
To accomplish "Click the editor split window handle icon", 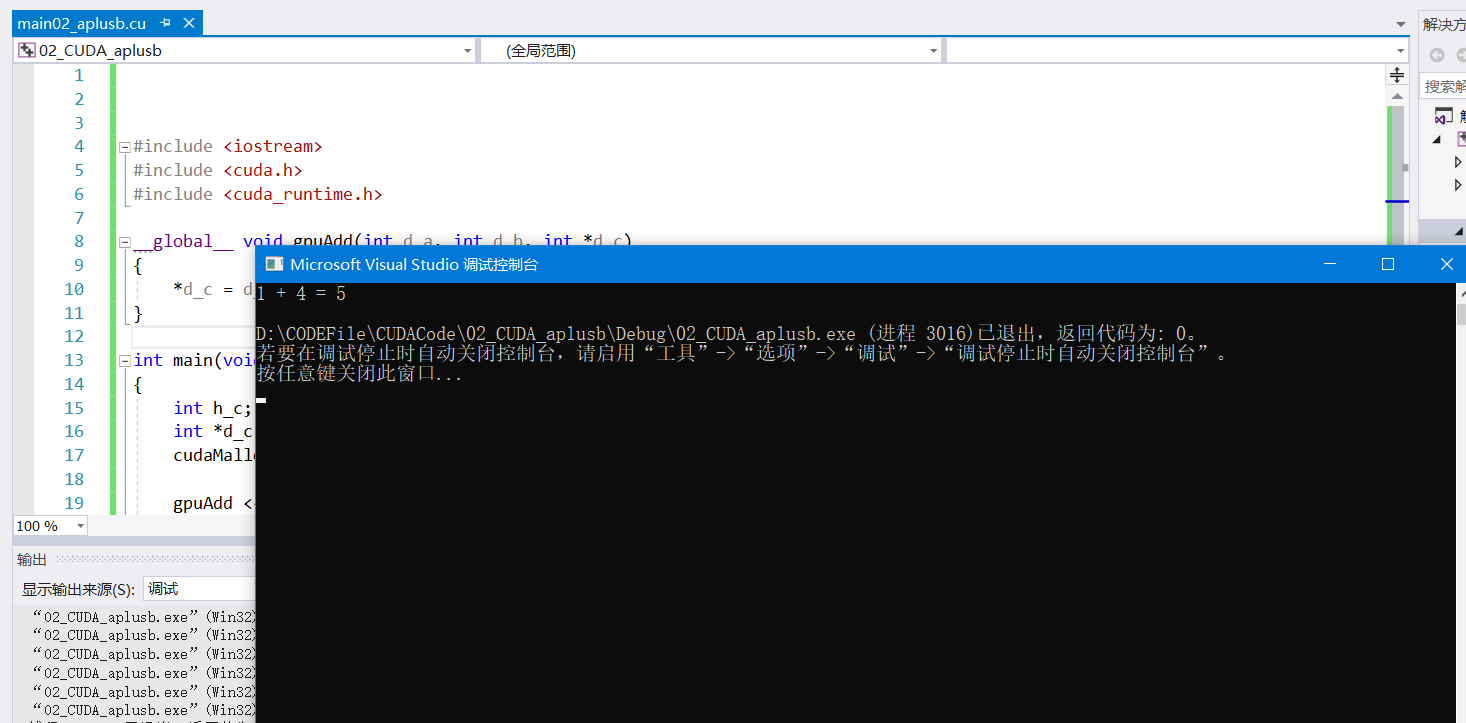I will point(1397,75).
